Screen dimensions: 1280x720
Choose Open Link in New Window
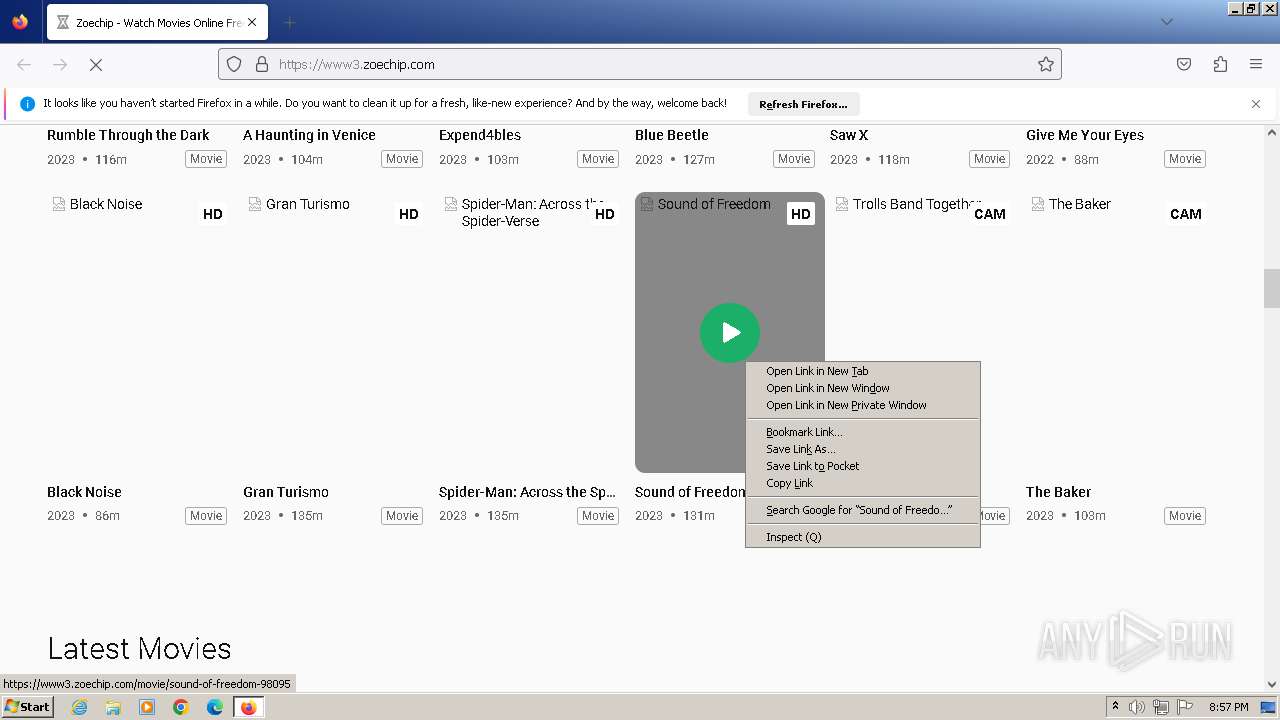tap(862, 388)
